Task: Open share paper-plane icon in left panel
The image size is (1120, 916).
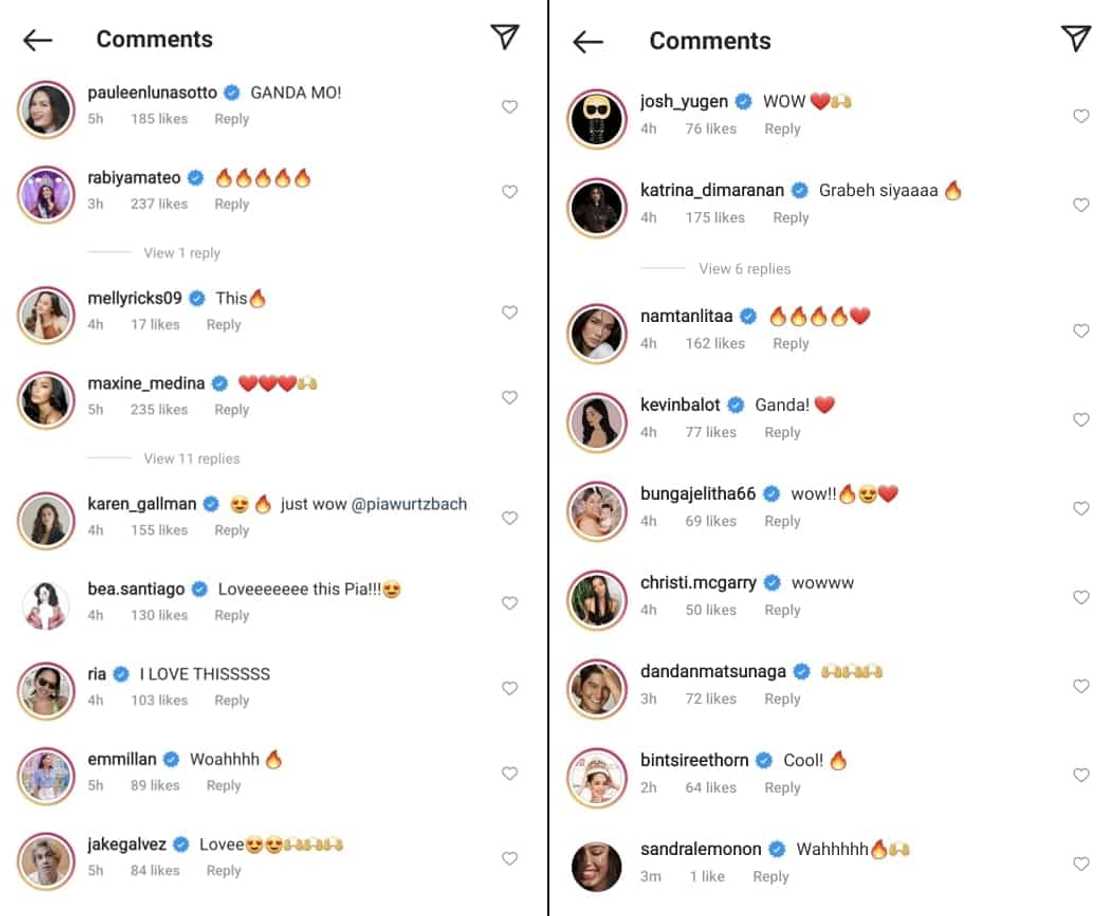Action: (x=505, y=38)
